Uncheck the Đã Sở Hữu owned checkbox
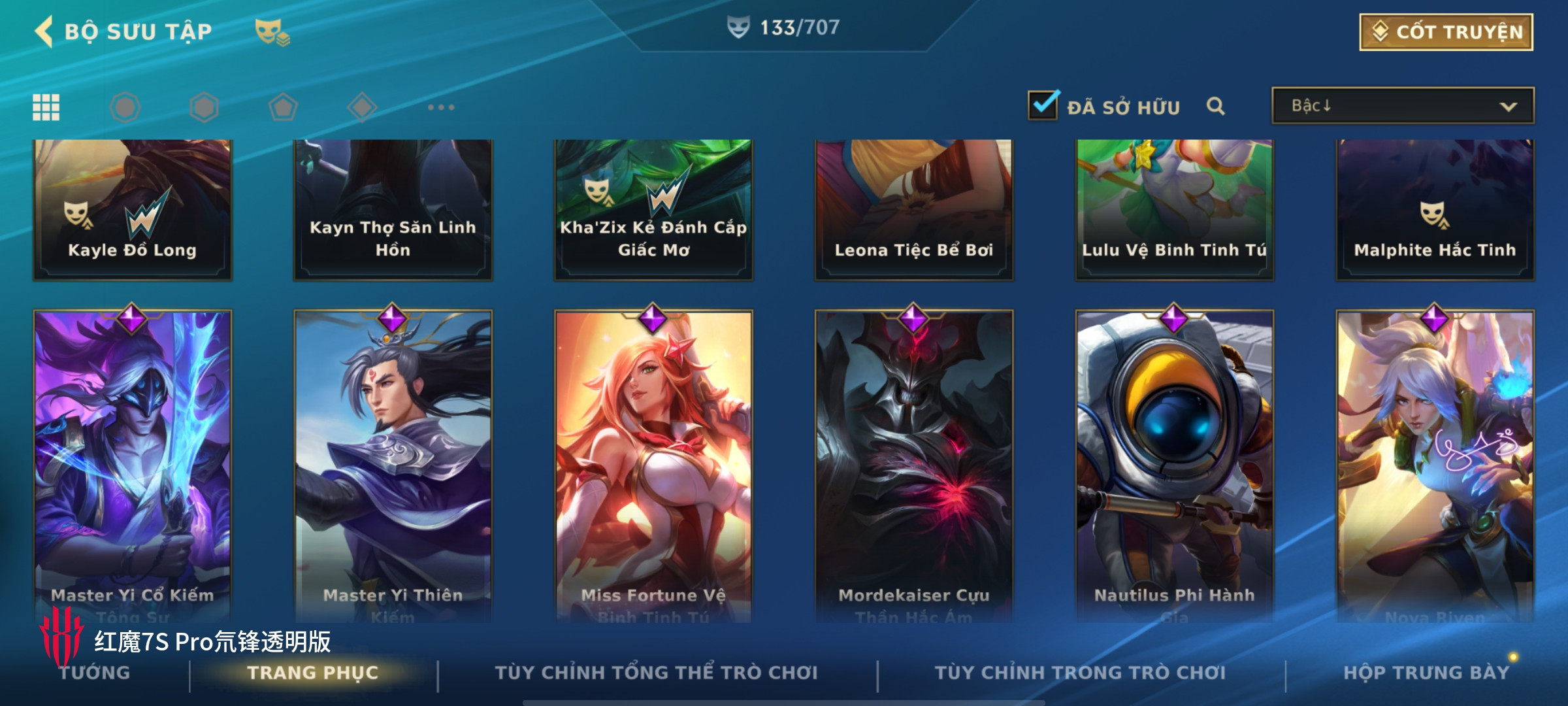 point(1043,105)
